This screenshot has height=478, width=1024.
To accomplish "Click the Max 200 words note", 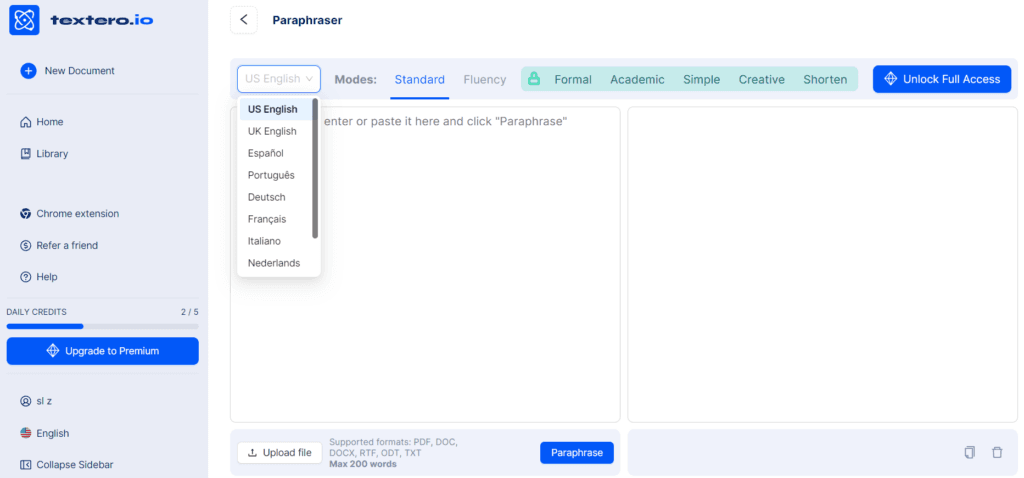I will (362, 464).
